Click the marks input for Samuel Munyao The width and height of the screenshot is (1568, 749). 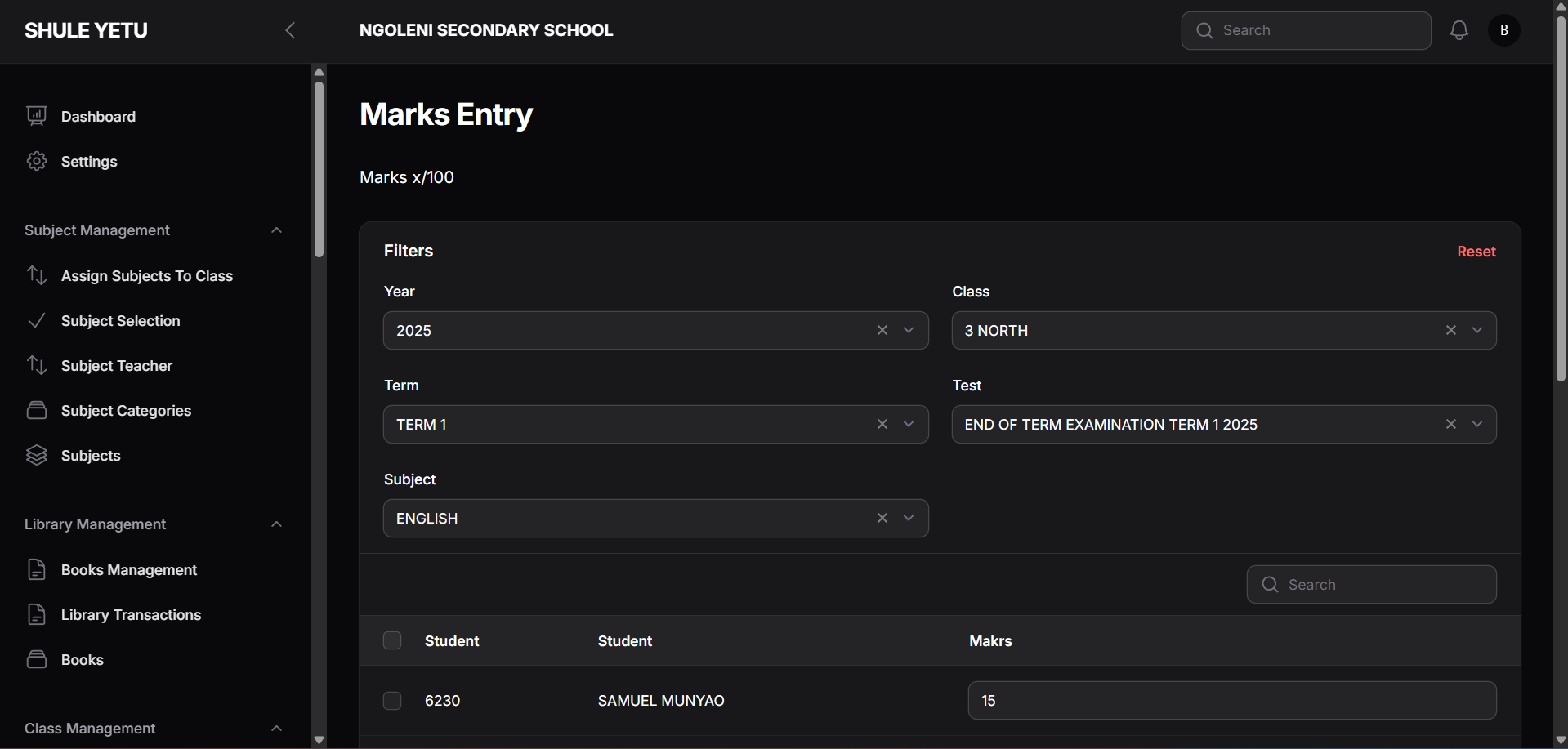[1231, 701]
